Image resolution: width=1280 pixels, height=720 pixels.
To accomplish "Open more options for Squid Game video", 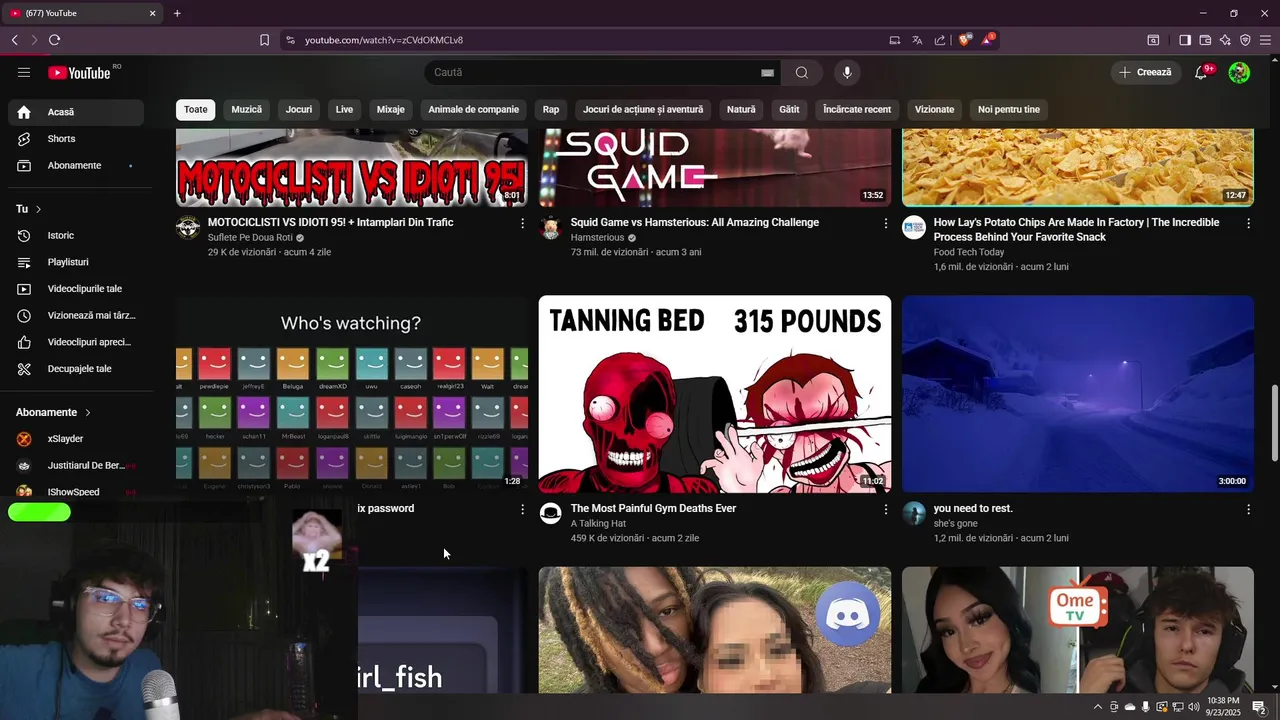I will coord(885,224).
